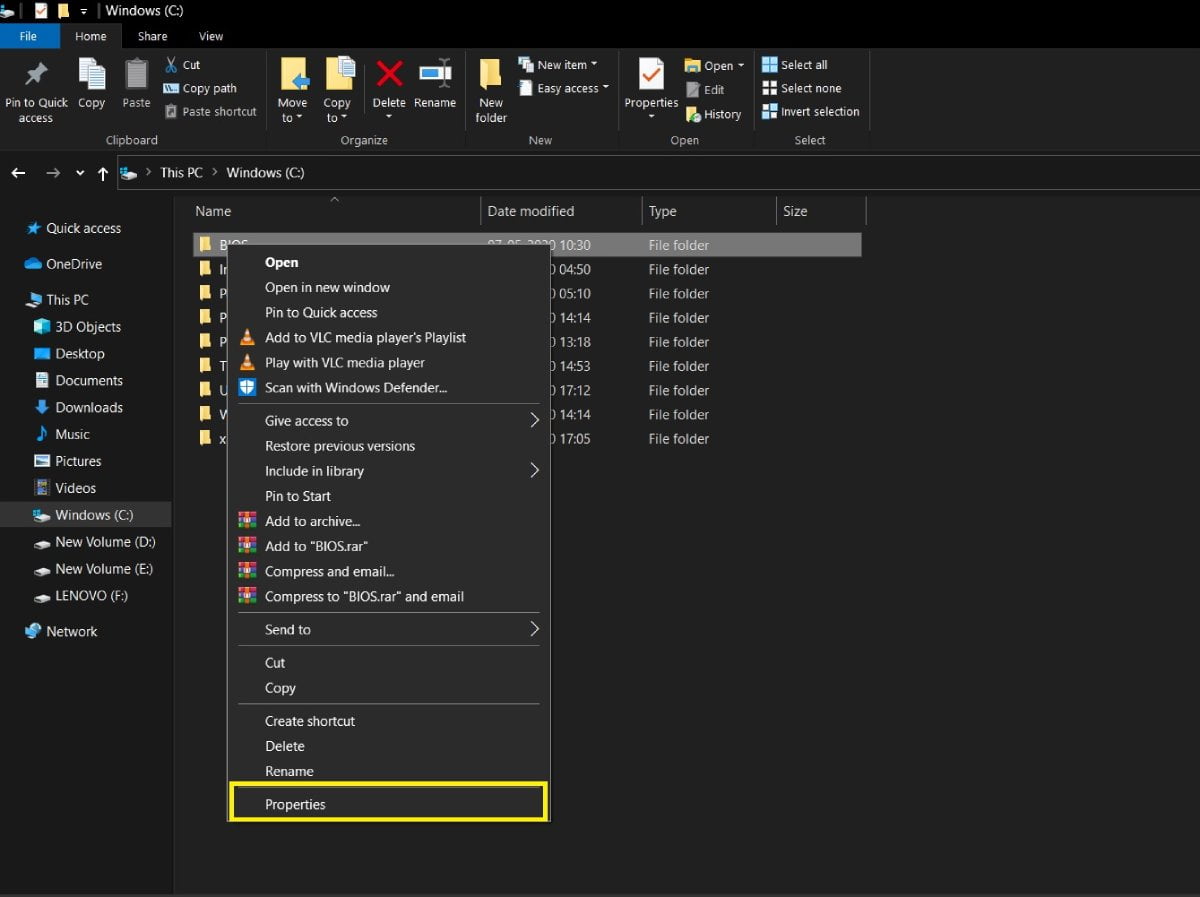This screenshot has width=1200, height=897.
Task: Choose Open in new window
Action: pyautogui.click(x=327, y=287)
